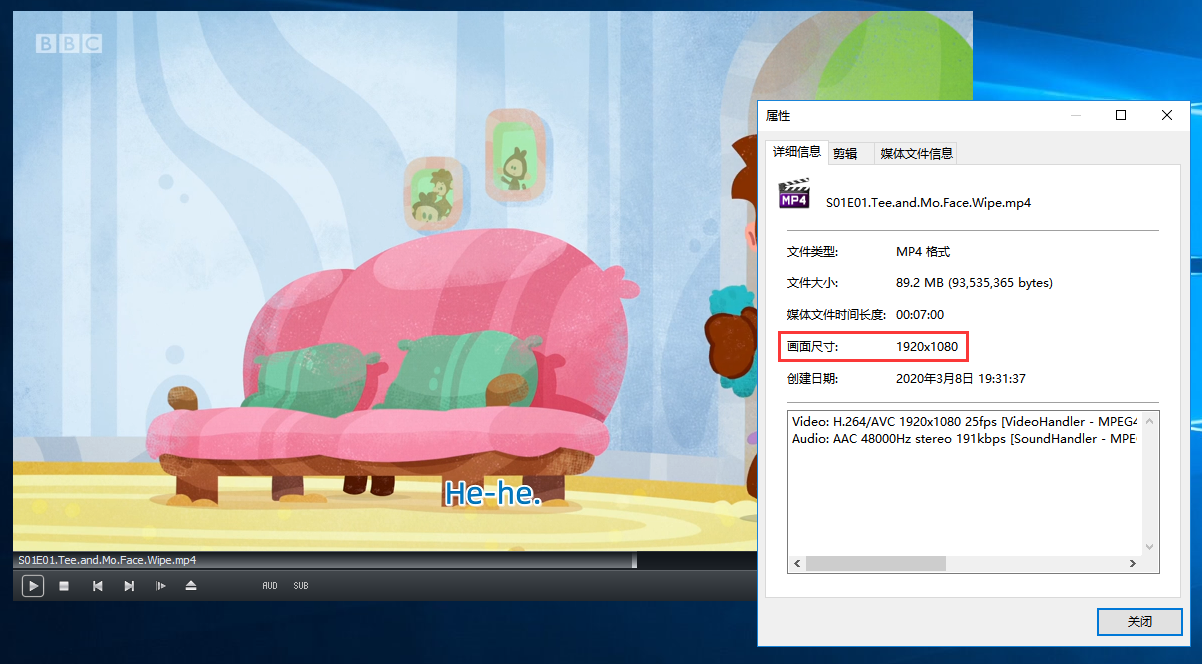Click the creation date 2020年3月8日 value
1202x664 pixels.
coord(961,379)
